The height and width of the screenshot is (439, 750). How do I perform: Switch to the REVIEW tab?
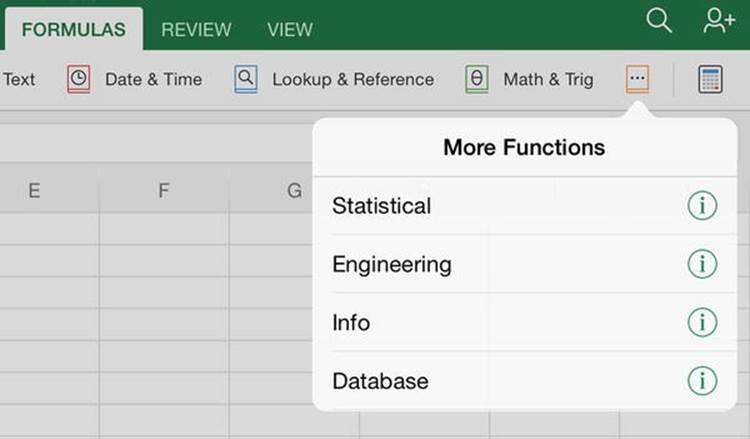pos(196,30)
